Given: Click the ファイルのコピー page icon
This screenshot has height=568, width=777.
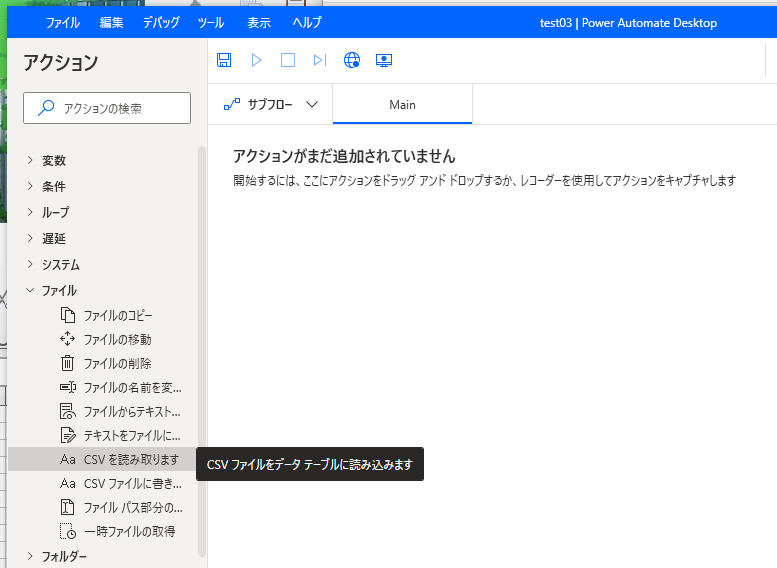Looking at the screenshot, I should 68,315.
